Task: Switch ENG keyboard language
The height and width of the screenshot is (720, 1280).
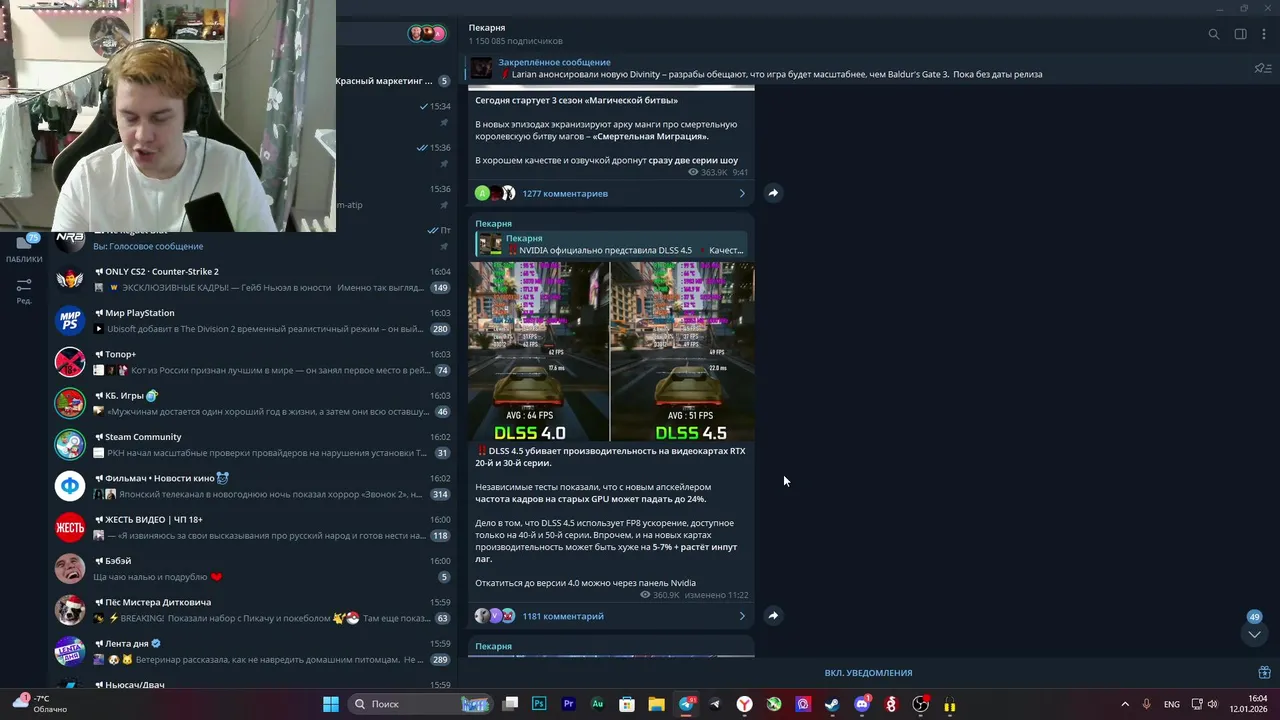Action: click(x=1171, y=704)
